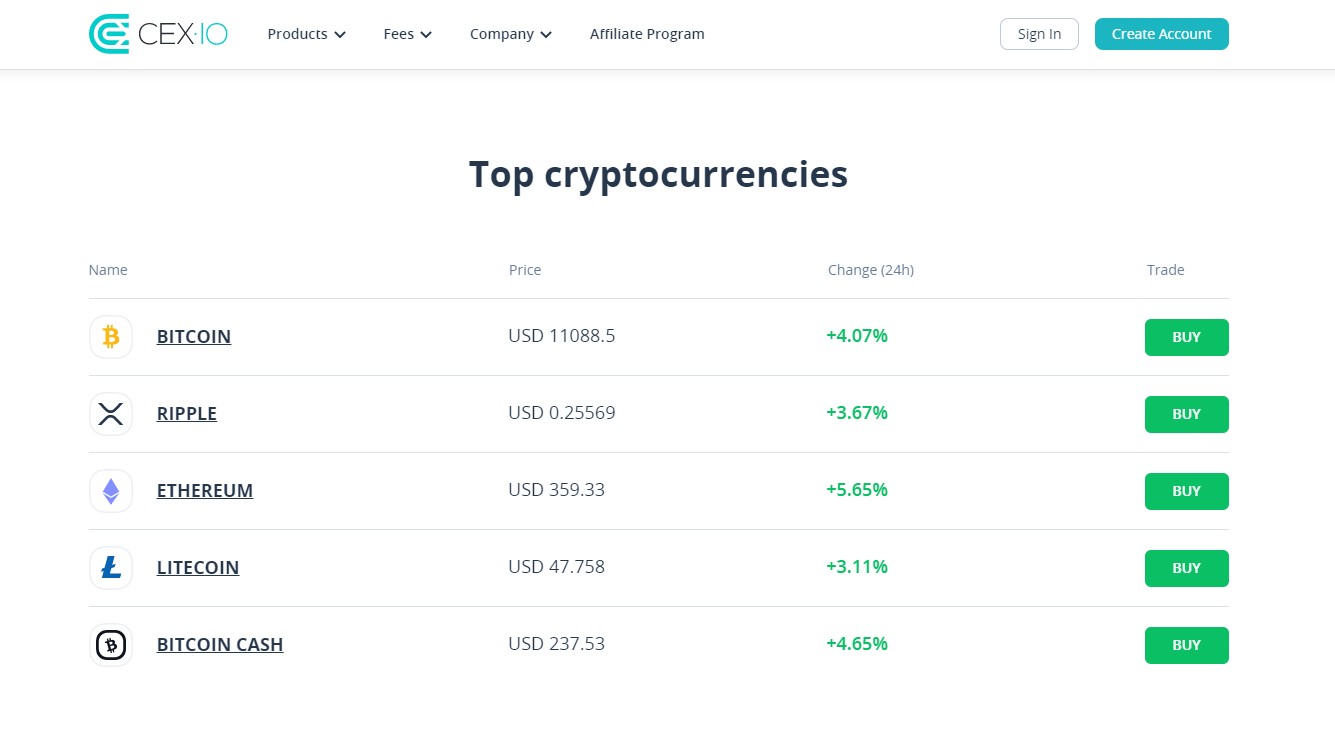Buy Ripple using its BUY button
Screen dimensions: 1335x753
tap(1187, 414)
